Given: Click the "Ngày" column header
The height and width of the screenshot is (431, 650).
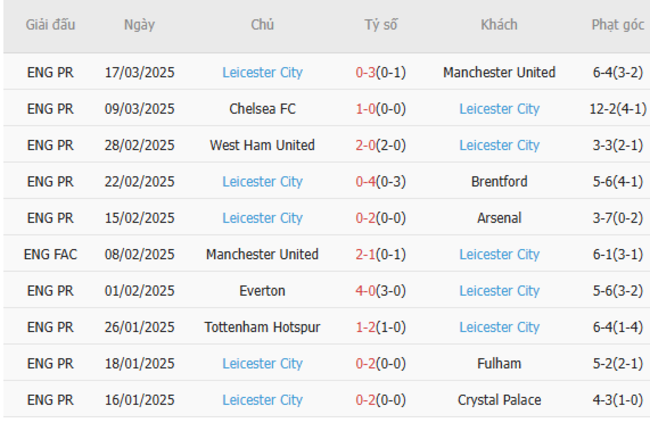Looking at the screenshot, I should (139, 25).
